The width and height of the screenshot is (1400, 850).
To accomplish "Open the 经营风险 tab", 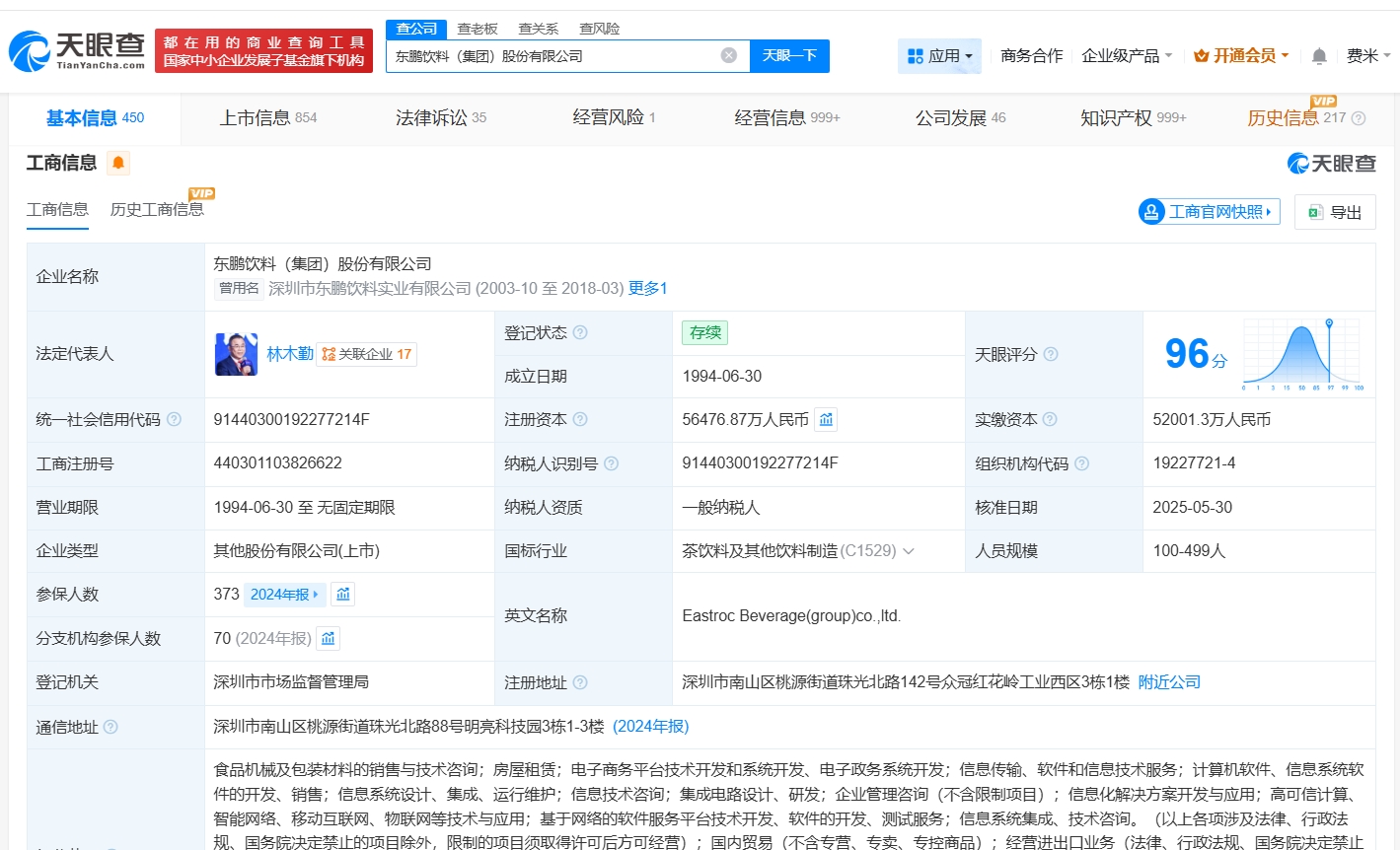I will tap(614, 118).
